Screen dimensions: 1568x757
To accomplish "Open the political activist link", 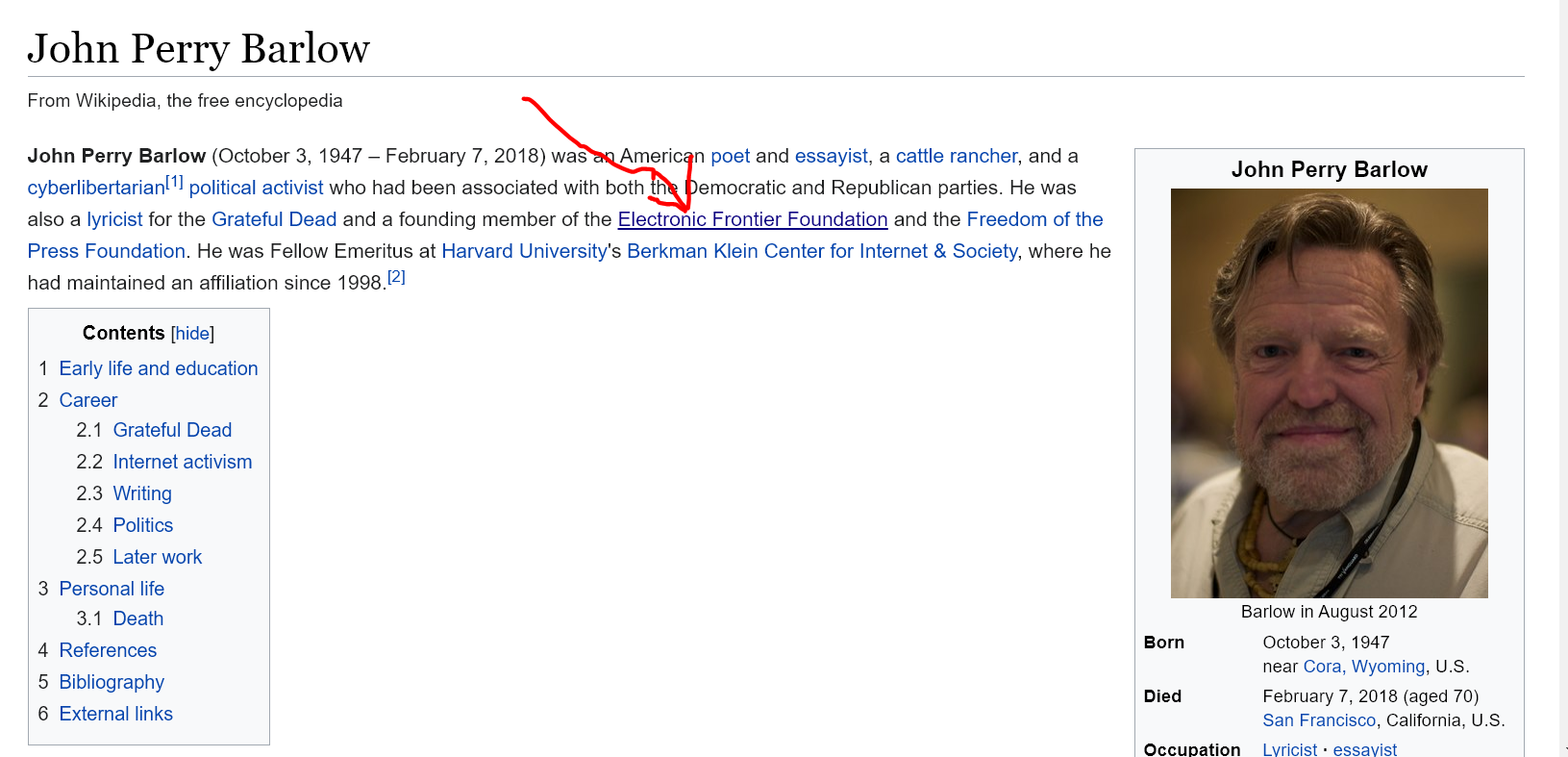I will [x=256, y=188].
